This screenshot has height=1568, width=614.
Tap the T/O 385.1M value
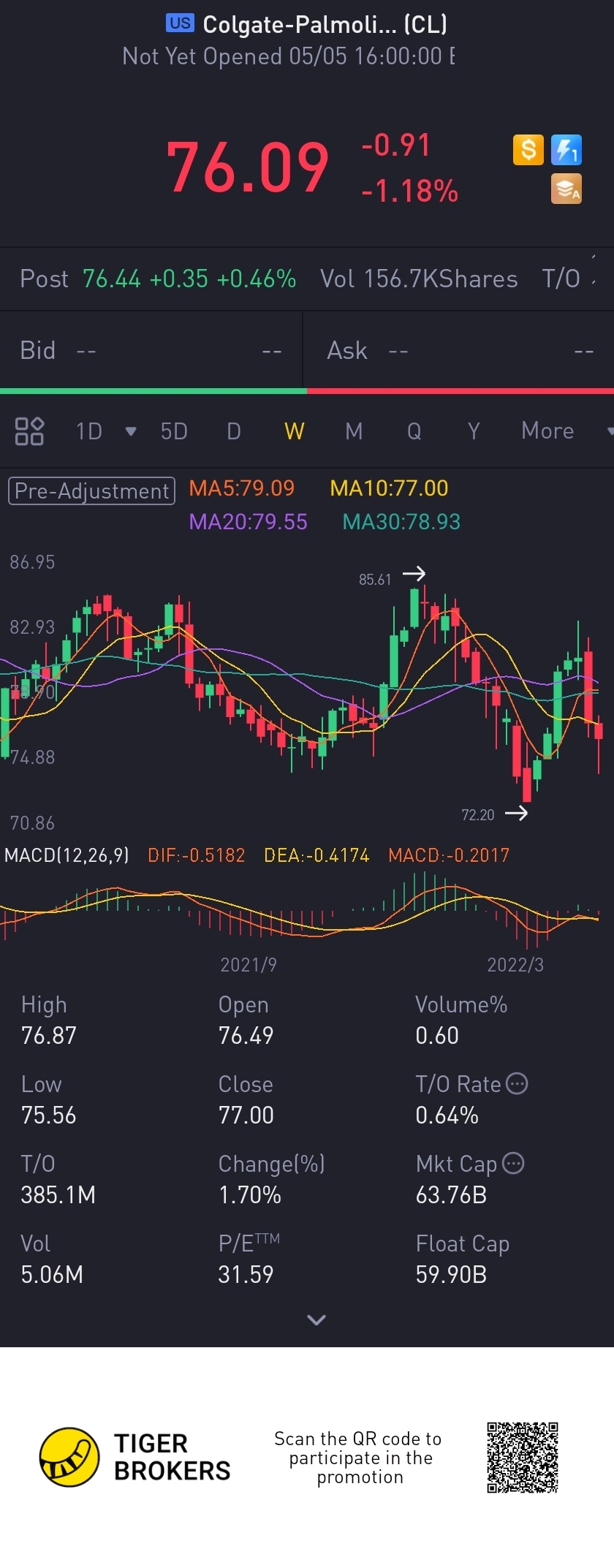(x=58, y=1195)
